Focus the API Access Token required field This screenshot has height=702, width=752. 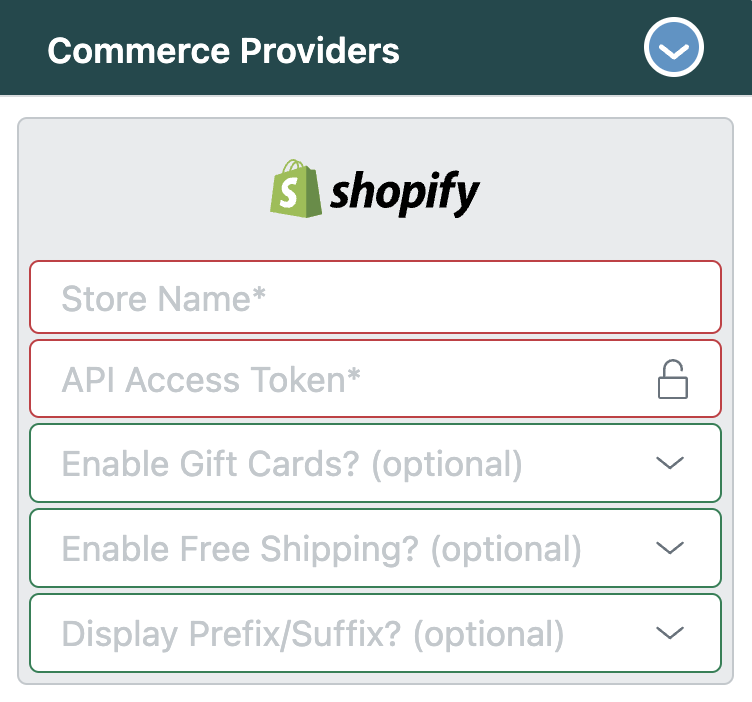click(376, 379)
